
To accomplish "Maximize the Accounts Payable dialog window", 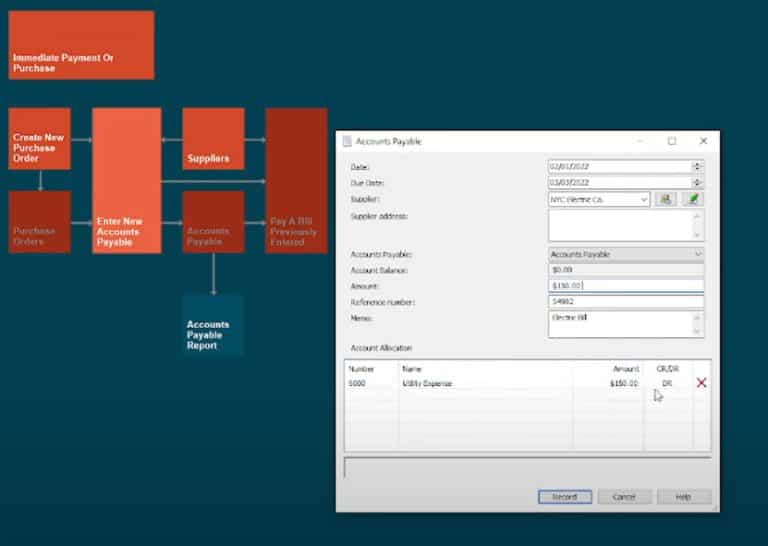I will tap(672, 142).
